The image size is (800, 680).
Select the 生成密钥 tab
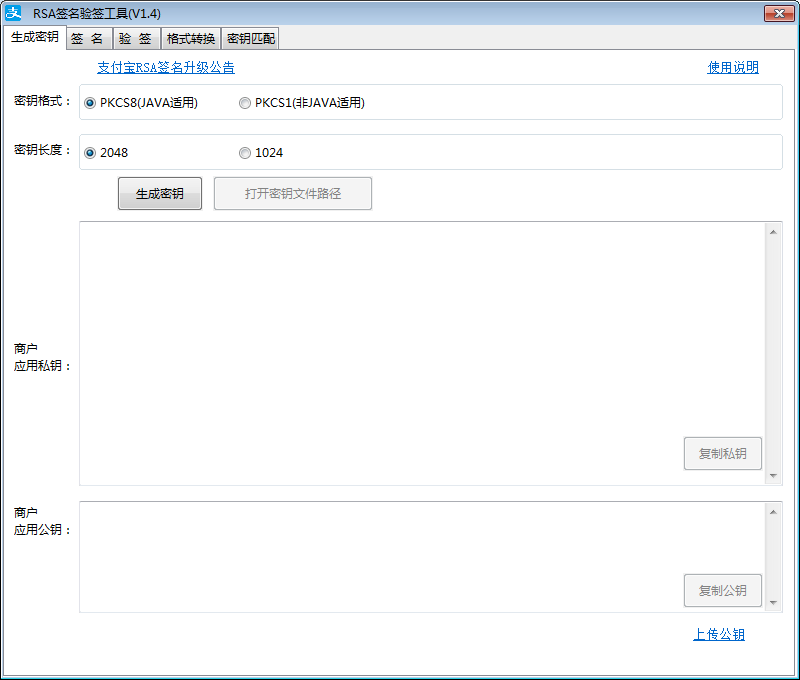(34, 37)
